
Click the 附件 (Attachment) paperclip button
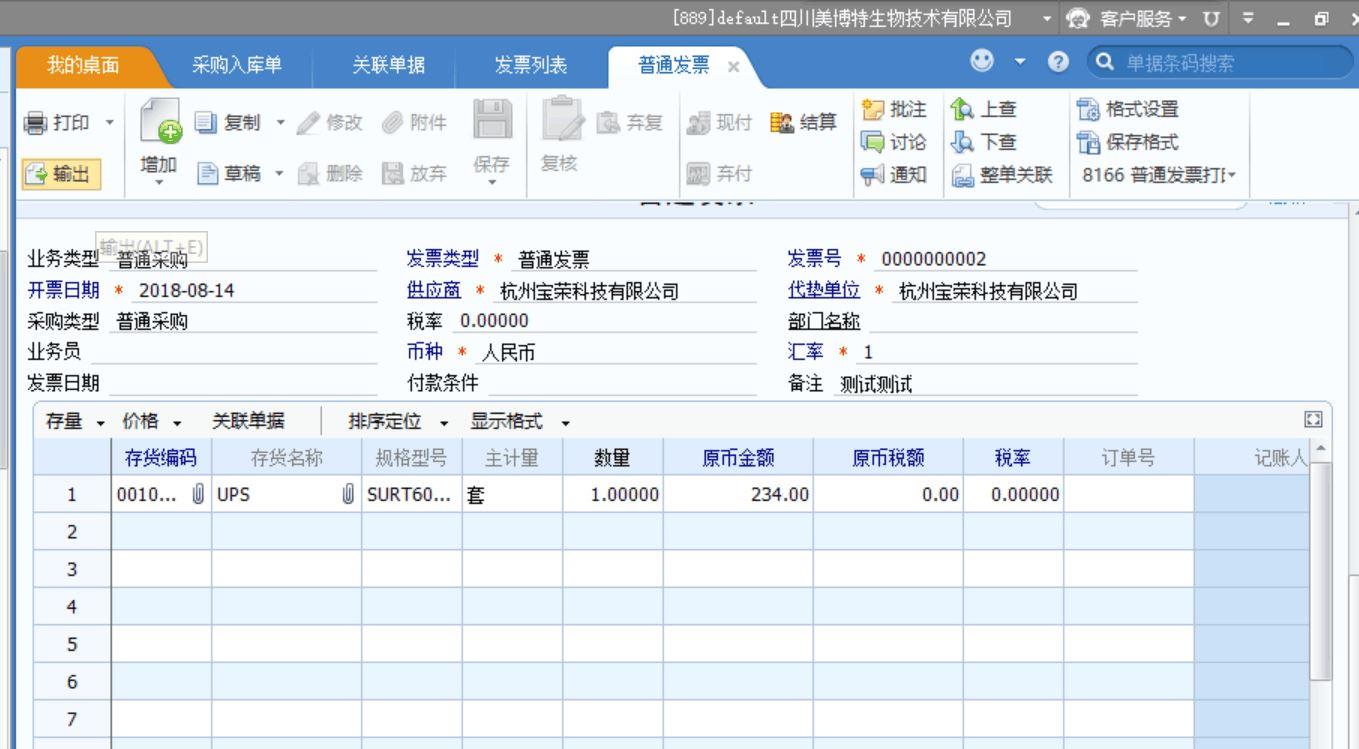tap(413, 123)
